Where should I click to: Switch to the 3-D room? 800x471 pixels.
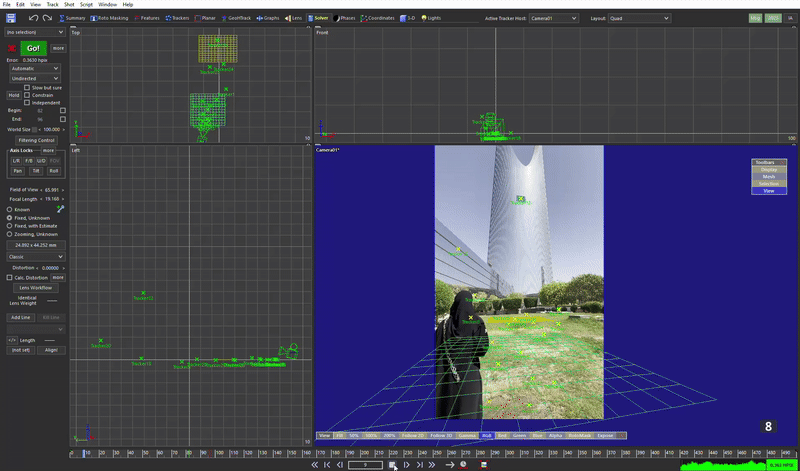[408, 18]
